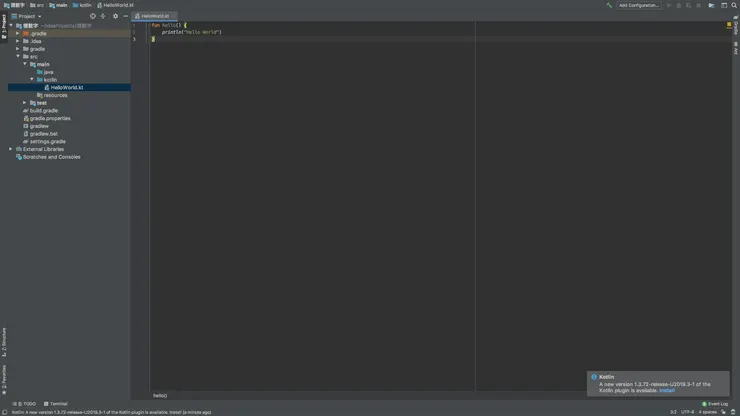The image size is (740, 416).
Task: Click Install link in Kotlin notification
Action: click(x=667, y=391)
